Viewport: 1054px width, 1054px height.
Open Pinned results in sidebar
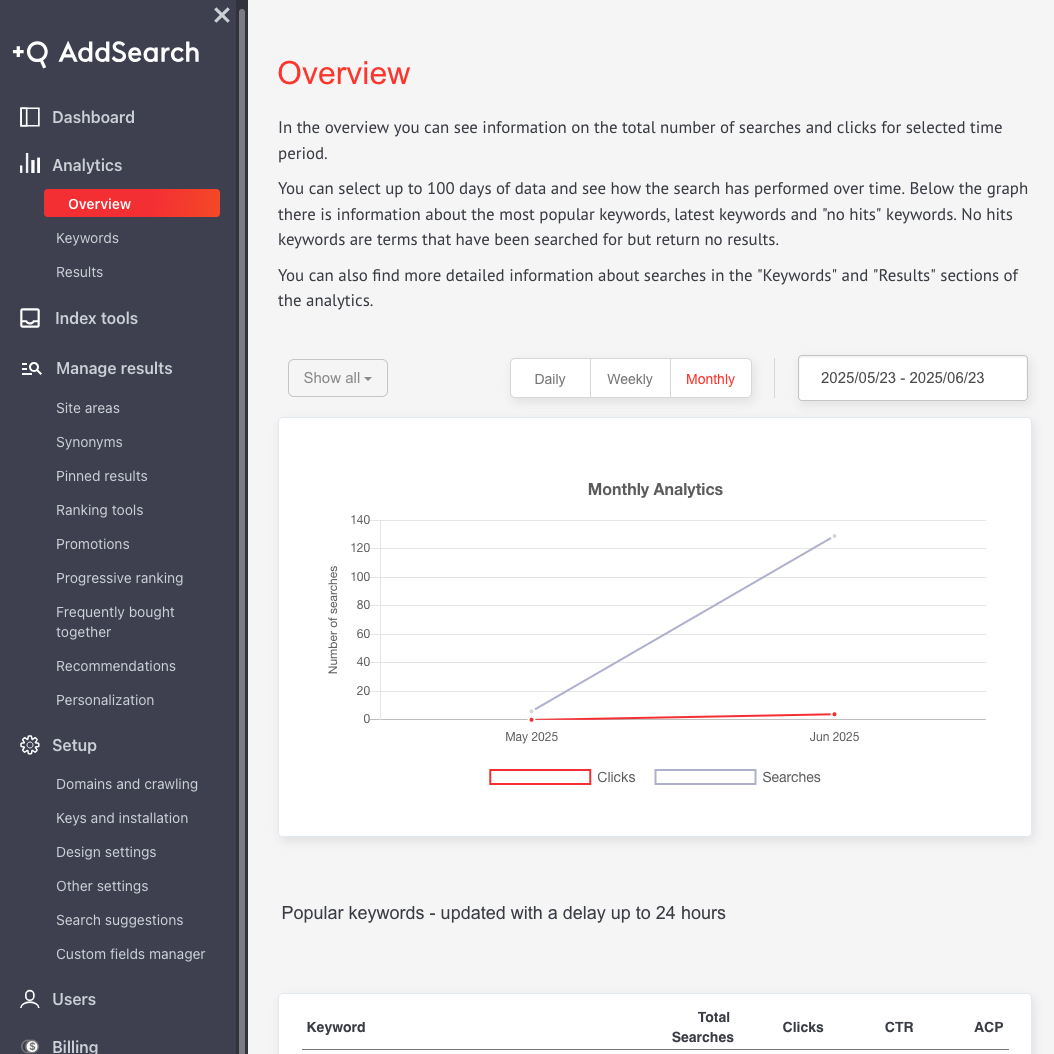(101, 476)
